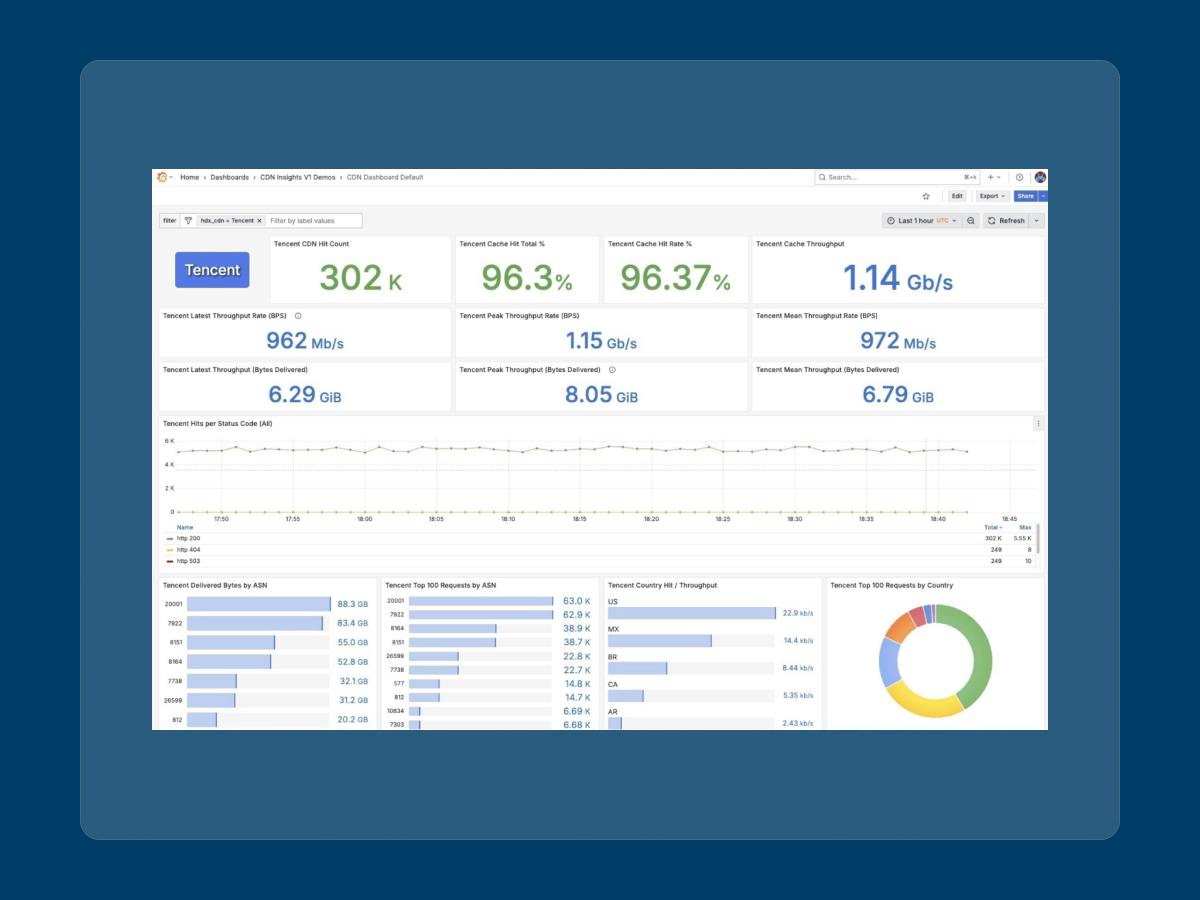Image resolution: width=1200 pixels, height=900 pixels.
Task: Focus the top Search field
Action: point(897,177)
